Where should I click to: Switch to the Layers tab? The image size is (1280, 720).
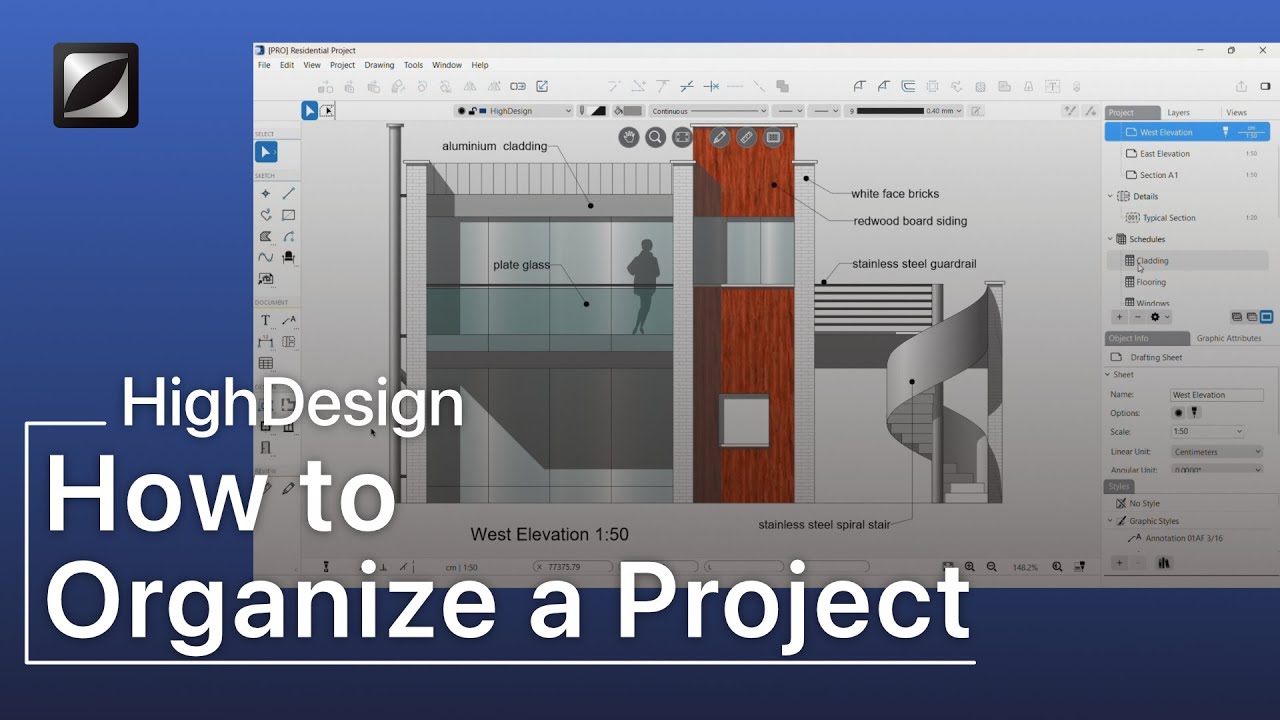click(x=1178, y=113)
